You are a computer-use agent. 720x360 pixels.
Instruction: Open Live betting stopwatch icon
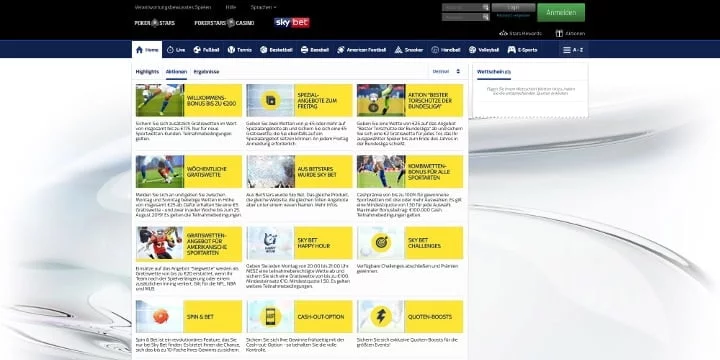click(170, 50)
